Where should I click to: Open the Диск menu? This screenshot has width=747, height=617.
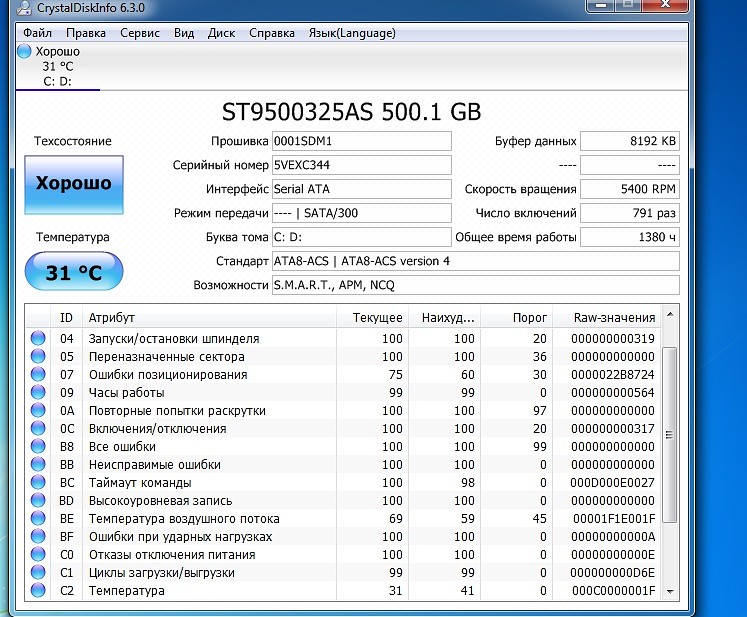tap(222, 33)
